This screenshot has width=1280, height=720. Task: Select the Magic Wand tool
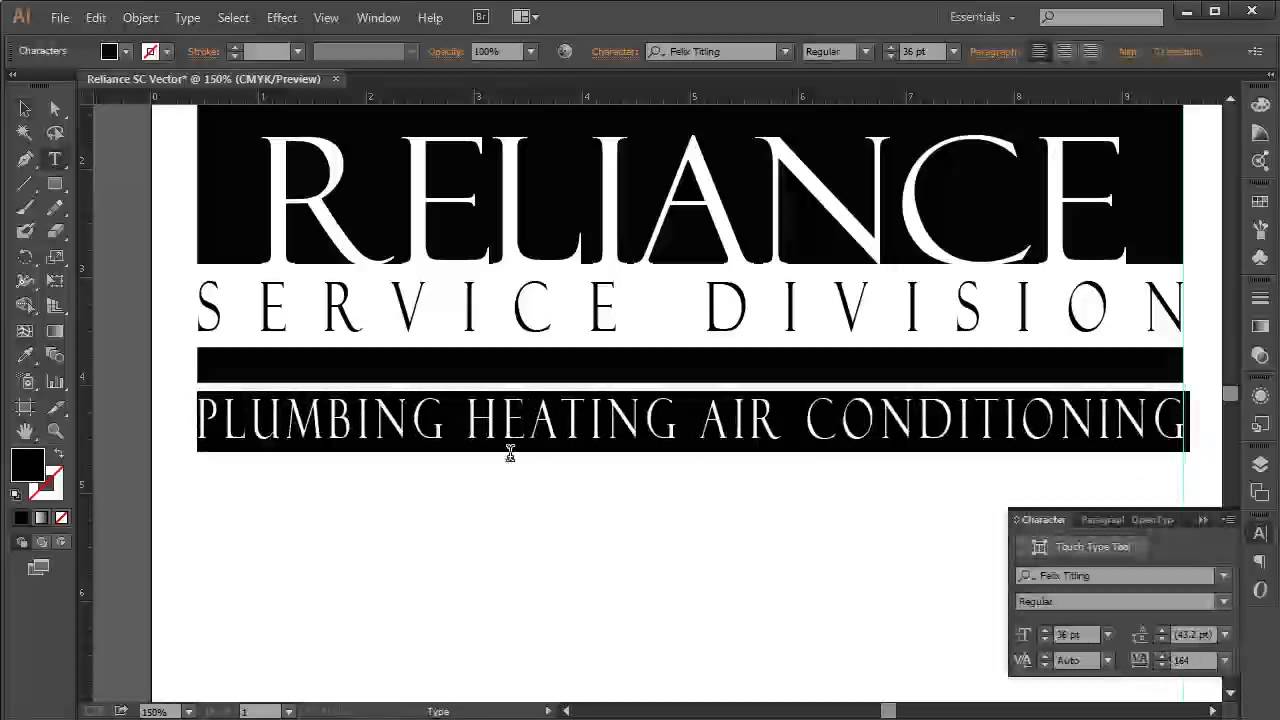[25, 133]
